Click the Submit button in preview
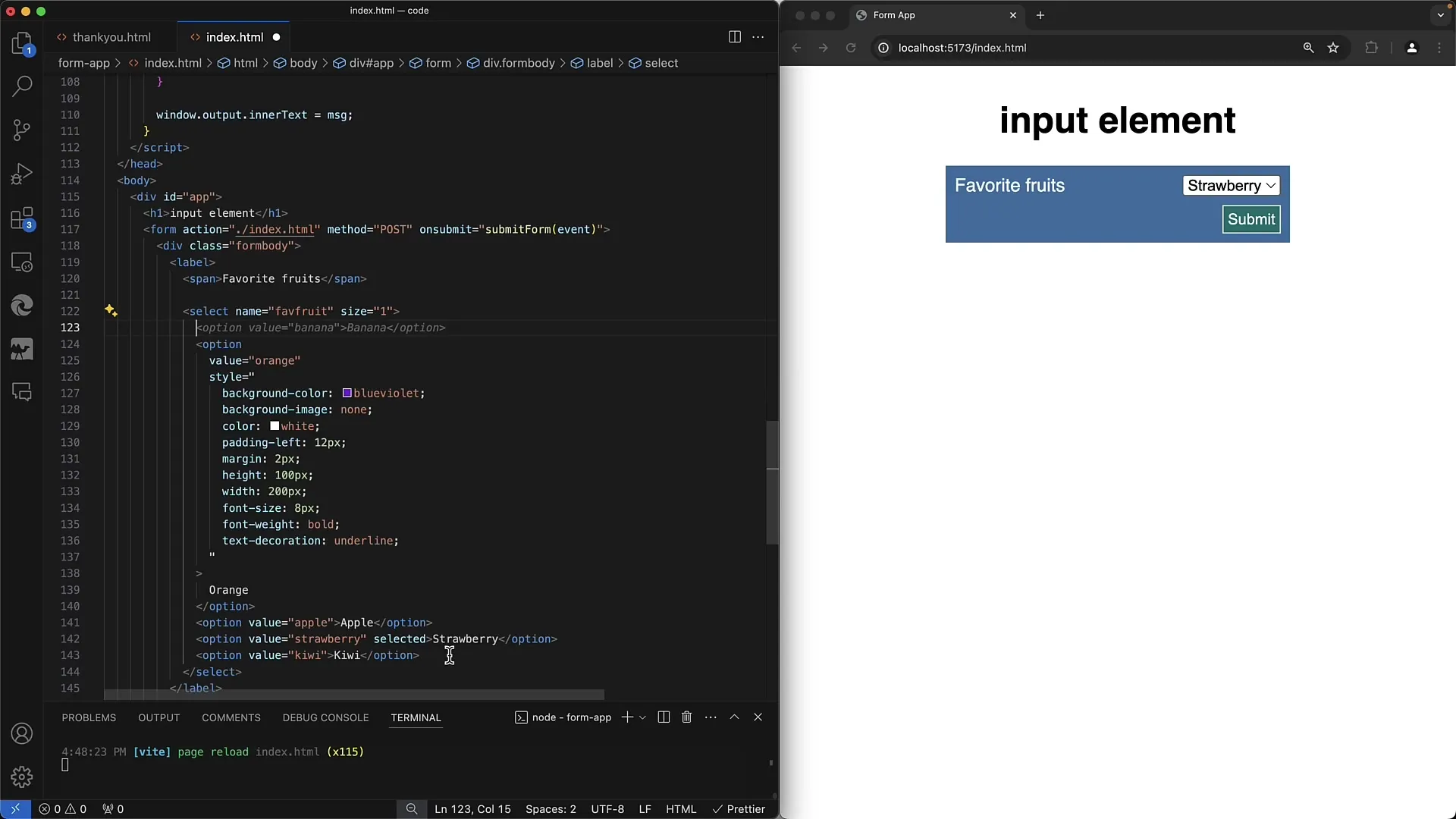This screenshot has width=1456, height=819. [1251, 219]
